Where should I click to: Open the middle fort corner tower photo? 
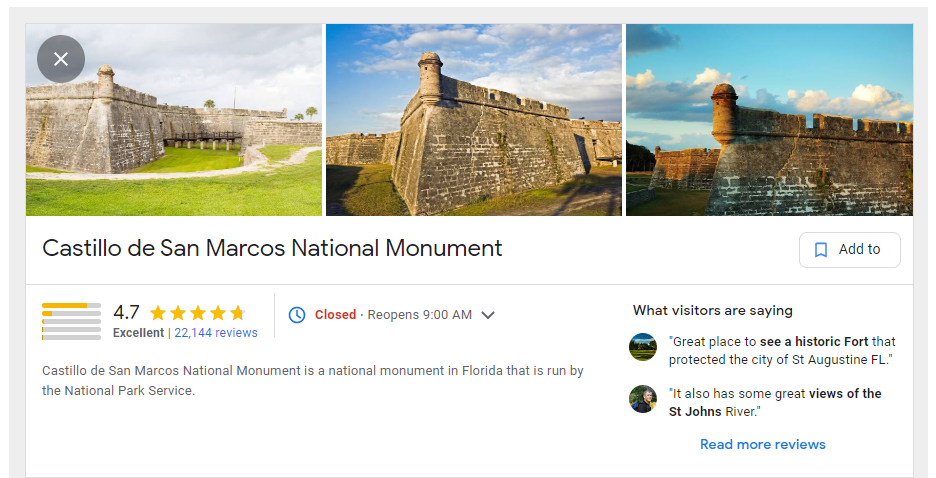474,120
